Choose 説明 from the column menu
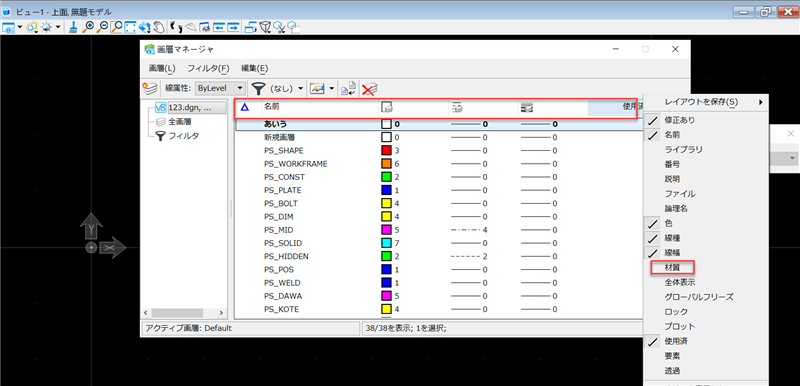The width and height of the screenshot is (800, 386). (671, 179)
